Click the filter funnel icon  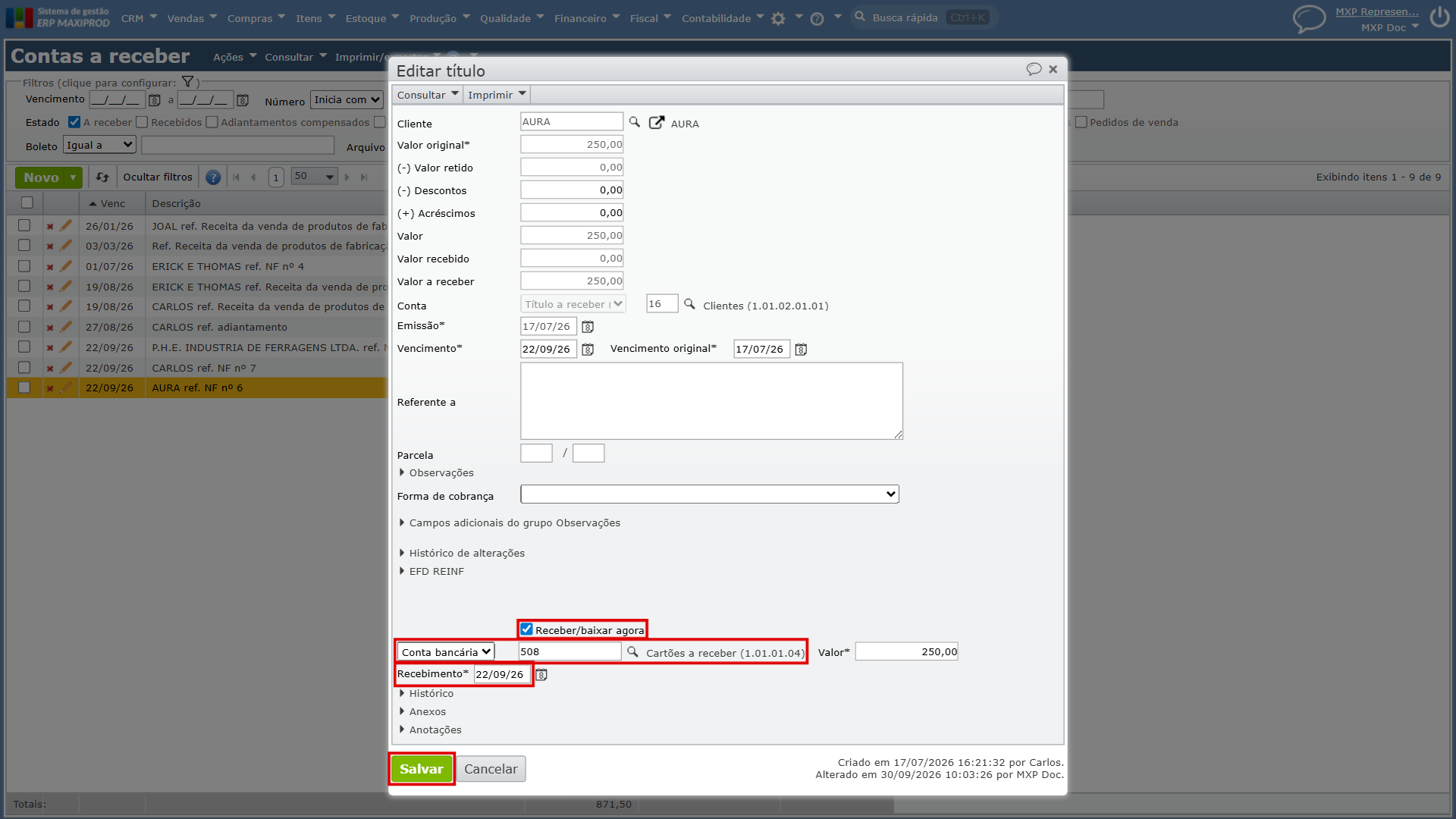pos(187,82)
